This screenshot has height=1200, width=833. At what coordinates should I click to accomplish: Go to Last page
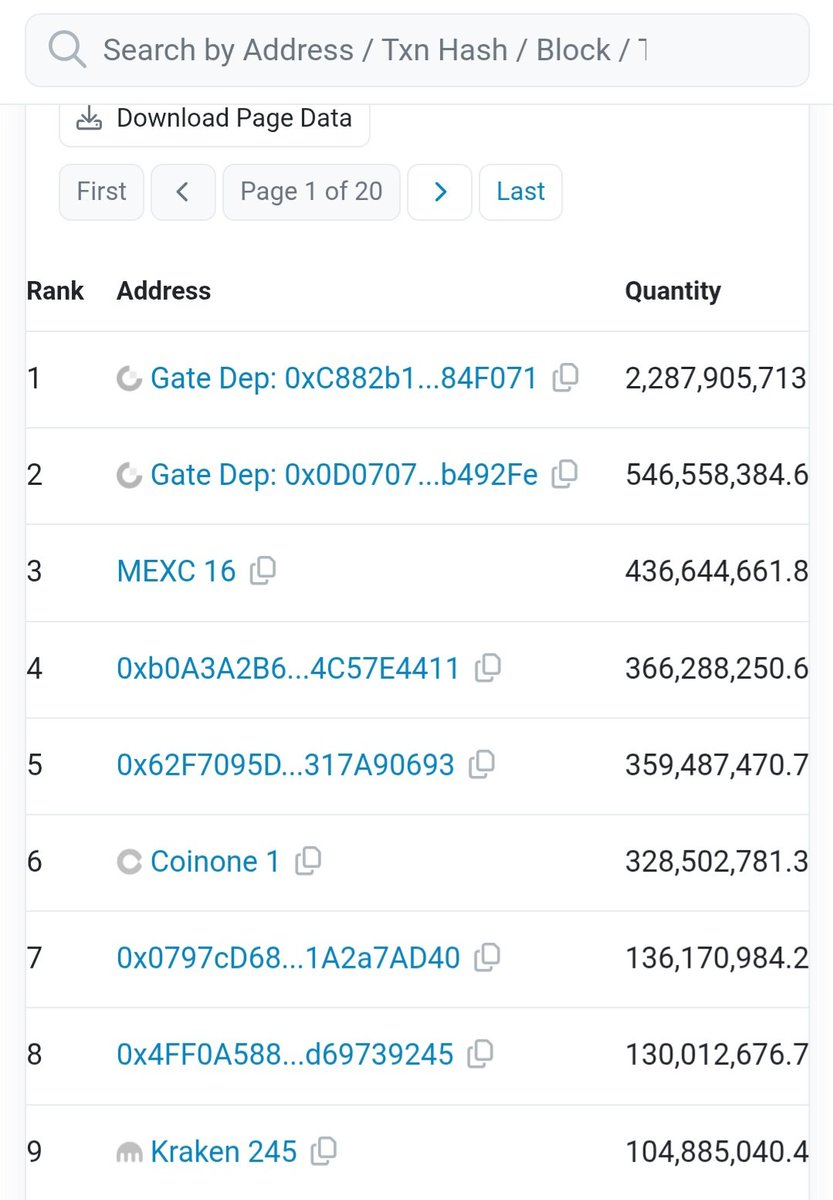coord(521,192)
